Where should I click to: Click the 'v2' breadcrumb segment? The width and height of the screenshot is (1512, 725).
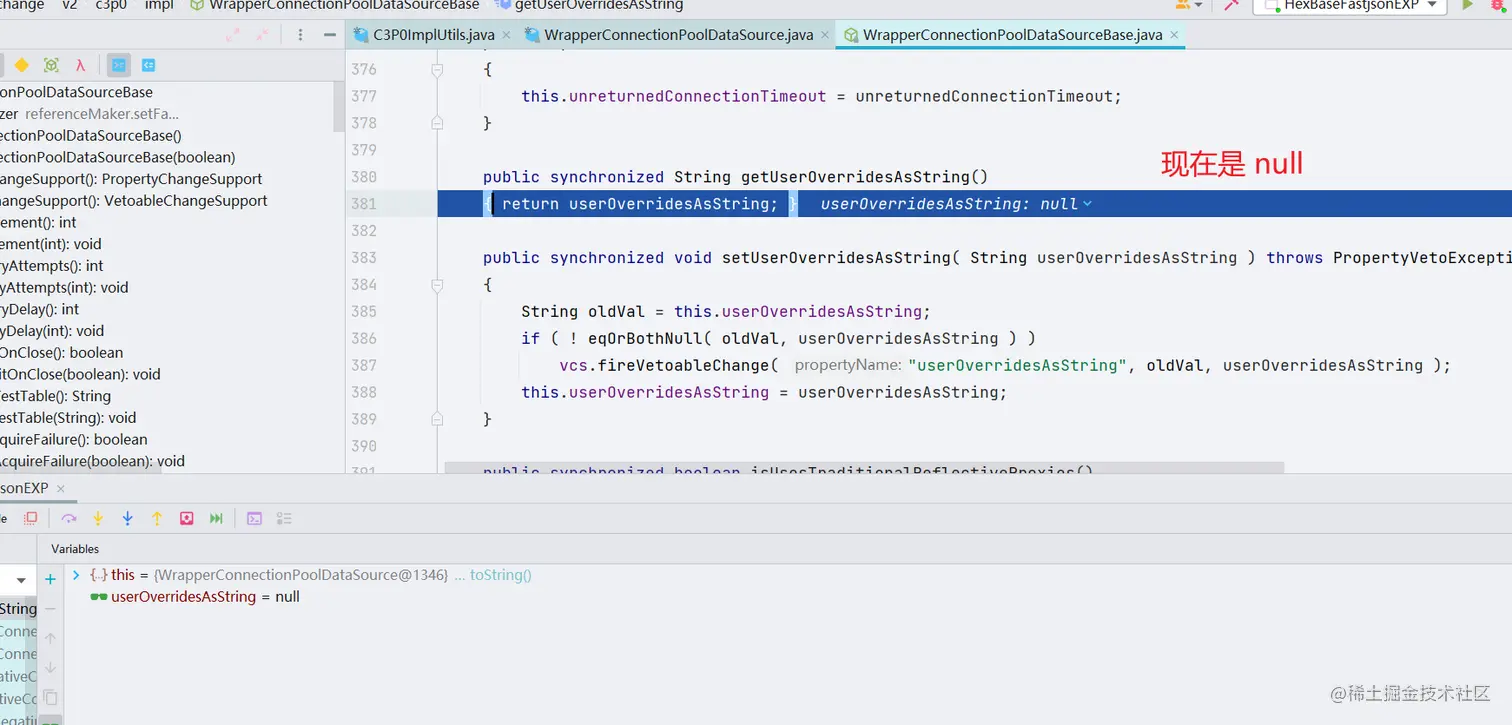pos(70,5)
